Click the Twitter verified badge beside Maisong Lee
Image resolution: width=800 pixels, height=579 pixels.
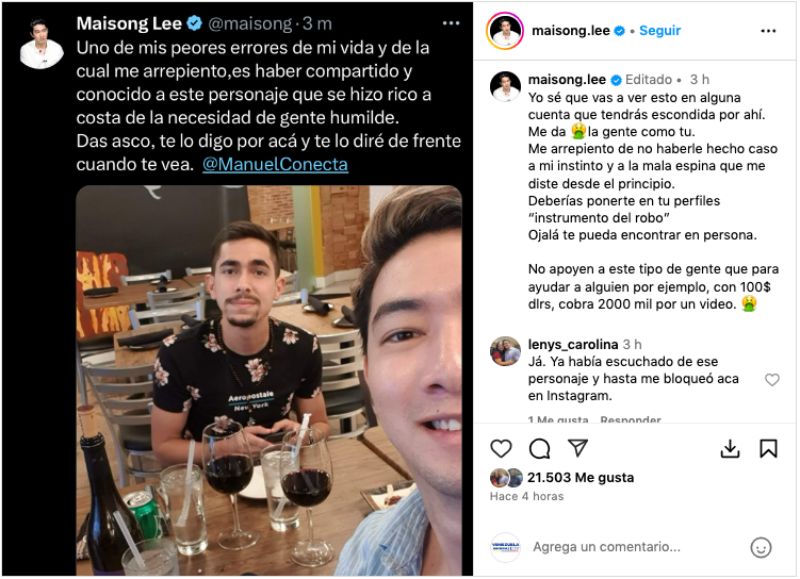(195, 23)
